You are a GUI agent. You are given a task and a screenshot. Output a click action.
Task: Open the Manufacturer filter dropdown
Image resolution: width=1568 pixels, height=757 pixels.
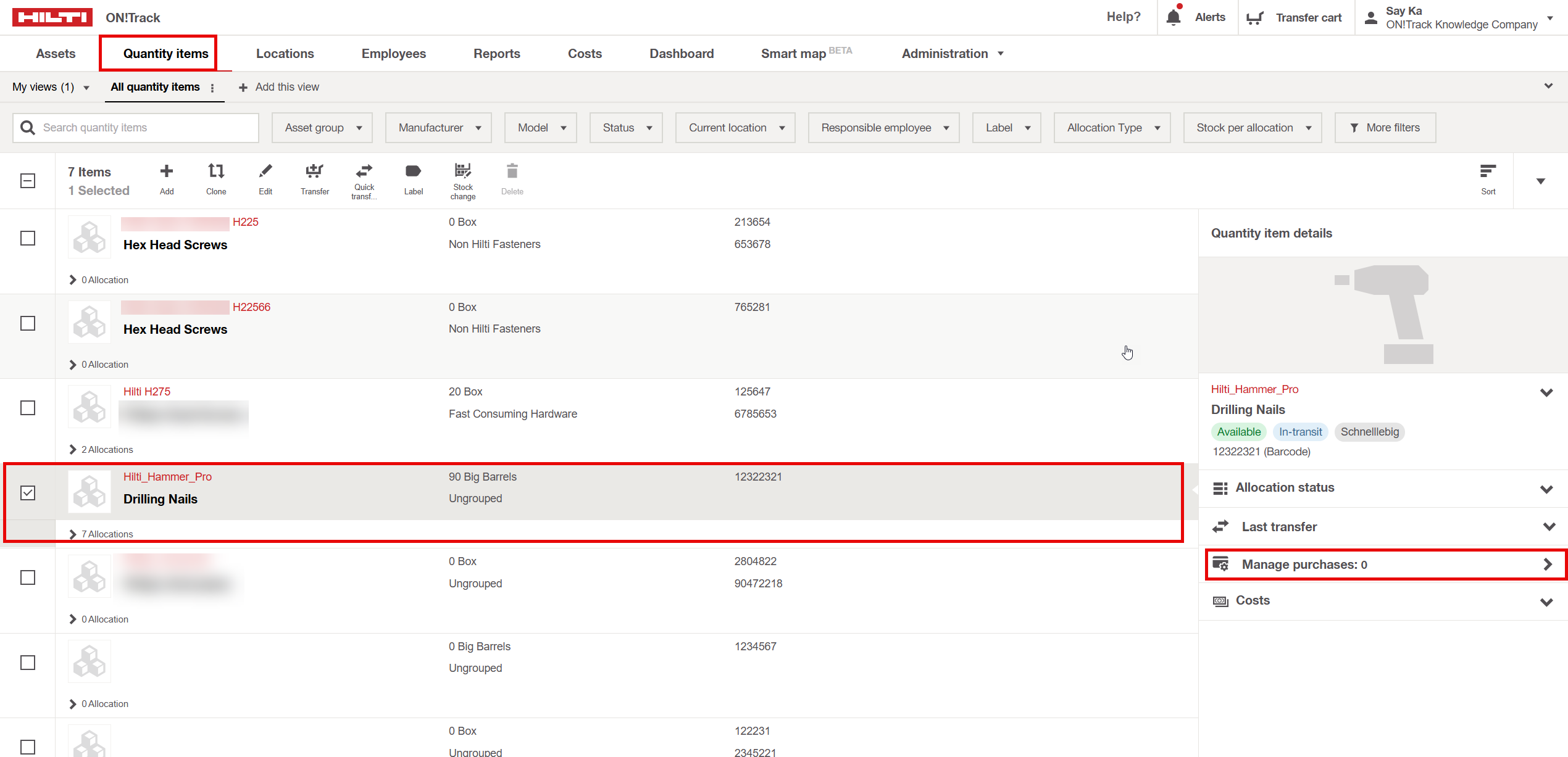click(x=438, y=127)
